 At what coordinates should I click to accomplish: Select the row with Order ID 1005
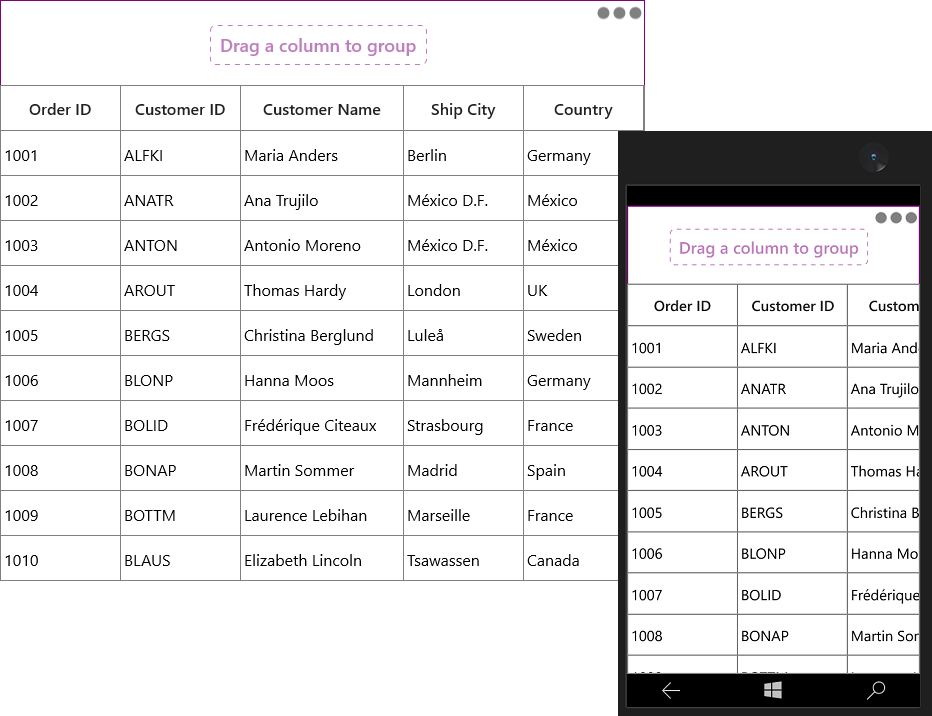coord(309,335)
